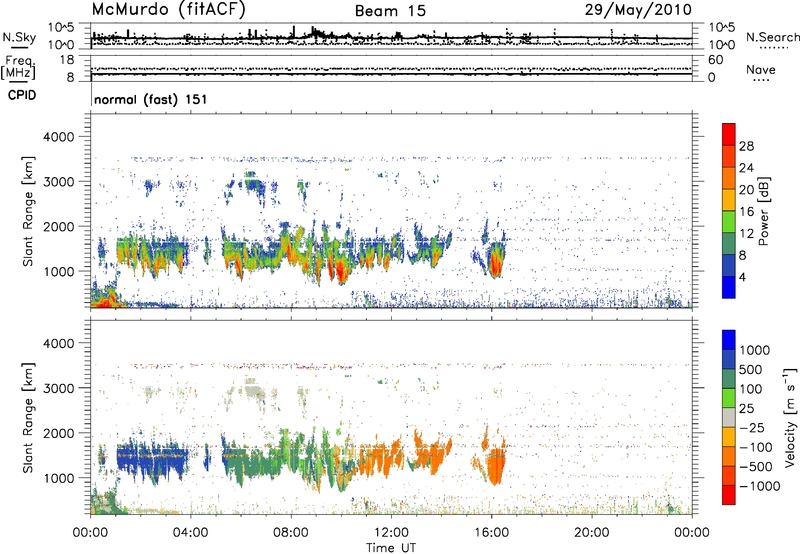Click 4000 on the power panel axis
Image resolution: width=800 pixels, height=554 pixels.
coord(58,137)
